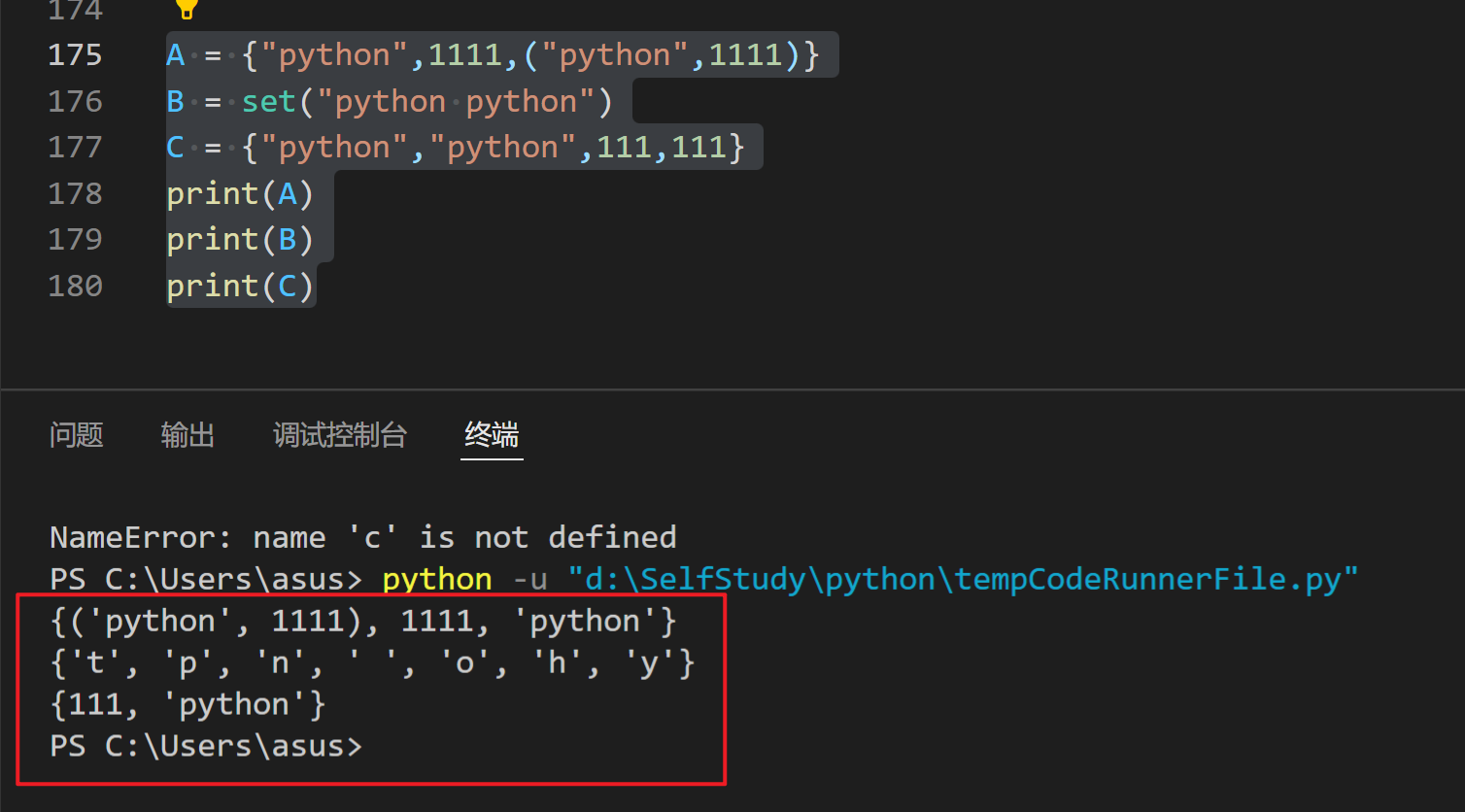Click the terminal prompt PS C:\Users\asus>
The image size is (1465, 812).
point(205,745)
